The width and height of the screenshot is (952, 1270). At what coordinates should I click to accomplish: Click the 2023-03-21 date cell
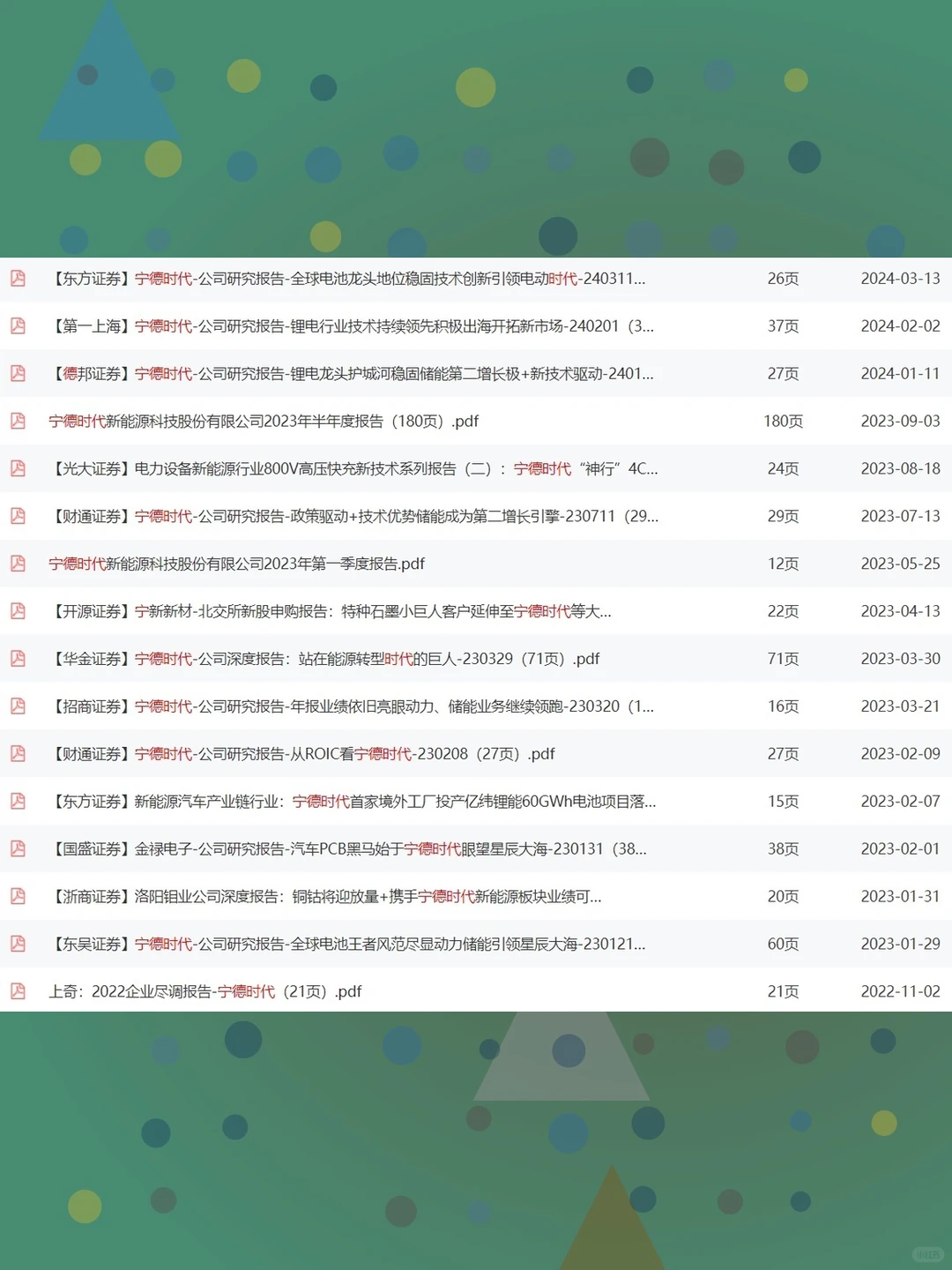coord(901,706)
